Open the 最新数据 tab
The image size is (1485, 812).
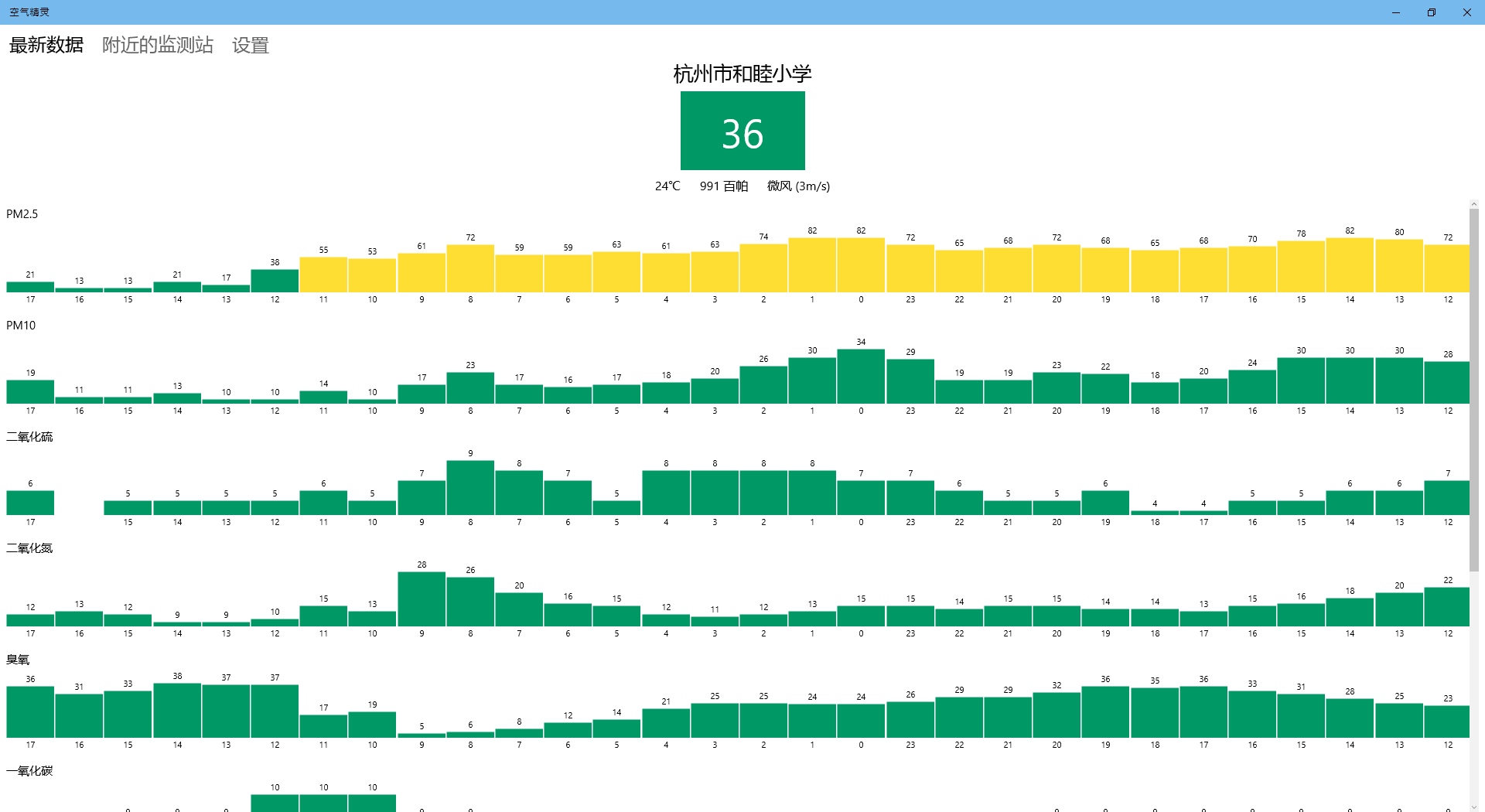click(46, 46)
